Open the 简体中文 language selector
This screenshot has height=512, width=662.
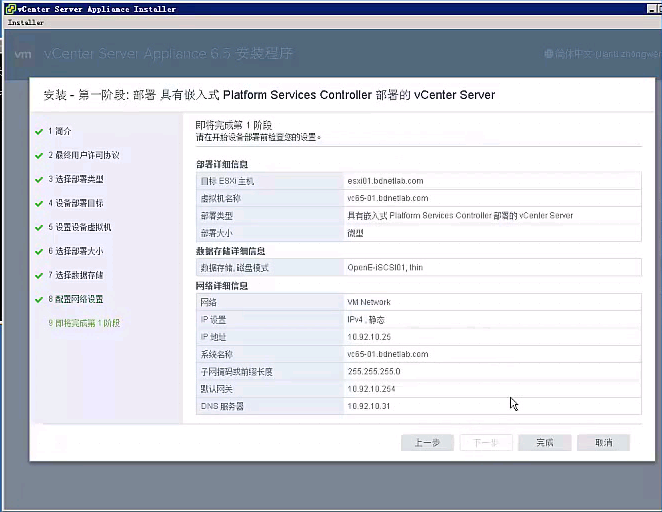click(603, 54)
